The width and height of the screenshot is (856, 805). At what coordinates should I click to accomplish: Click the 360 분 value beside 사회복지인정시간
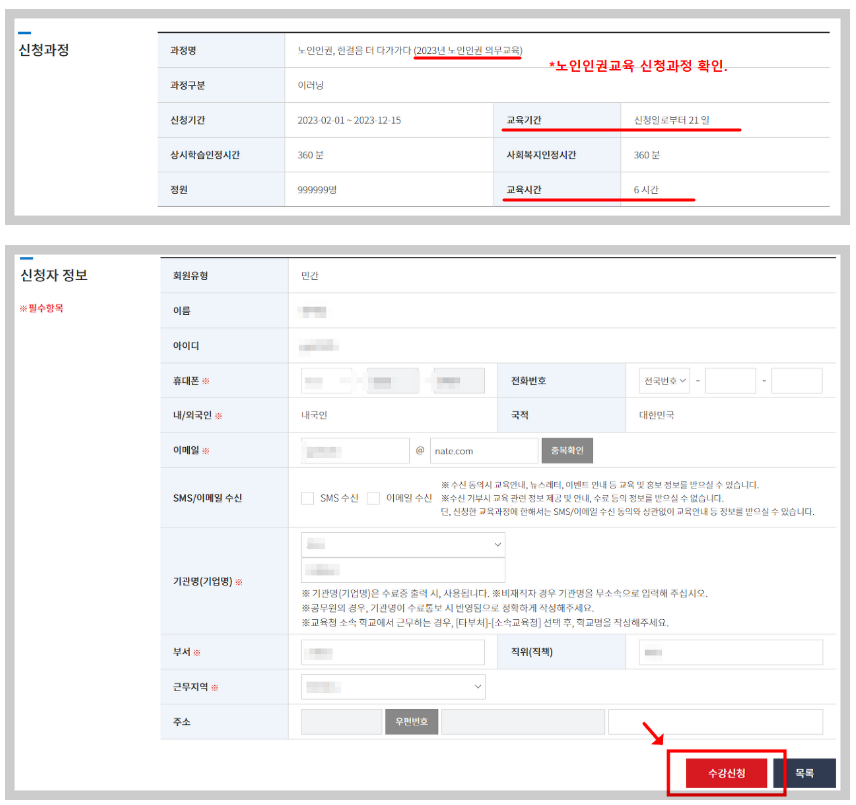point(646,155)
